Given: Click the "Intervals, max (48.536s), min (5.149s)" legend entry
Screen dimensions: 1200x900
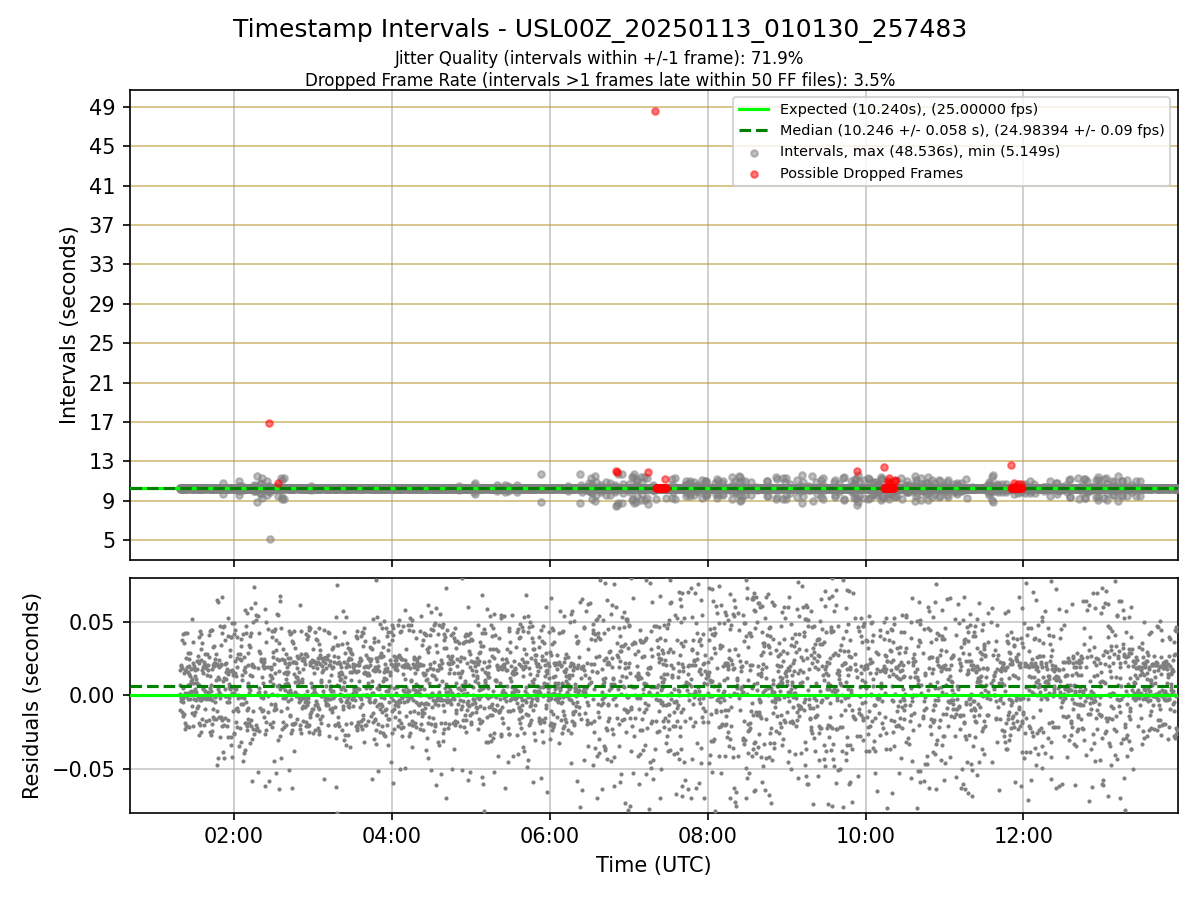Looking at the screenshot, I should point(920,152).
